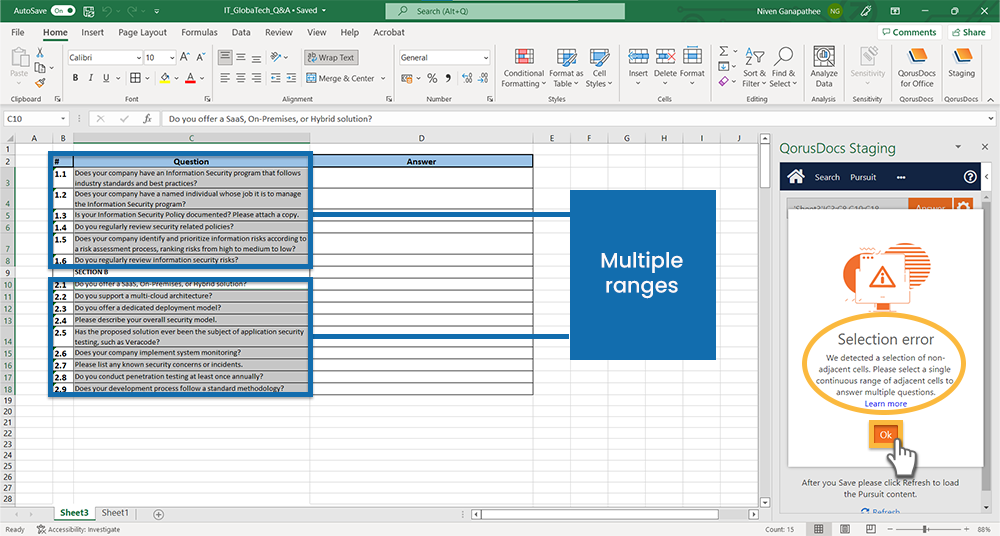The height and width of the screenshot is (536, 1000).
Task: Open Find & Select
Action: point(783,68)
